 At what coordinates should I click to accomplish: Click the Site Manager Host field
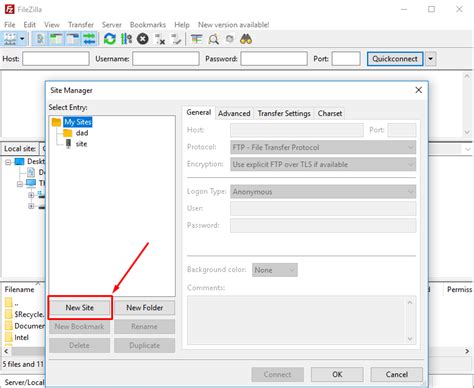click(x=297, y=130)
